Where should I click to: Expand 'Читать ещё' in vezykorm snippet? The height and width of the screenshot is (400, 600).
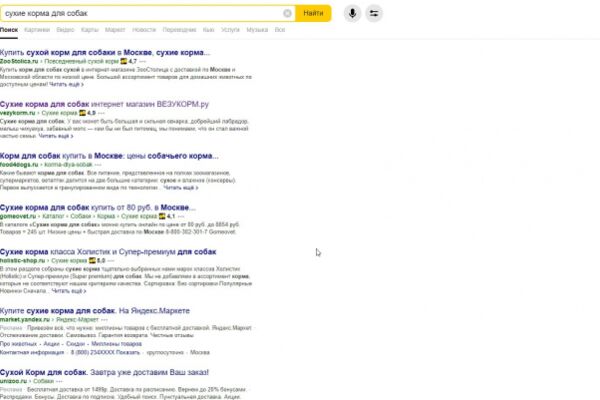[56, 136]
